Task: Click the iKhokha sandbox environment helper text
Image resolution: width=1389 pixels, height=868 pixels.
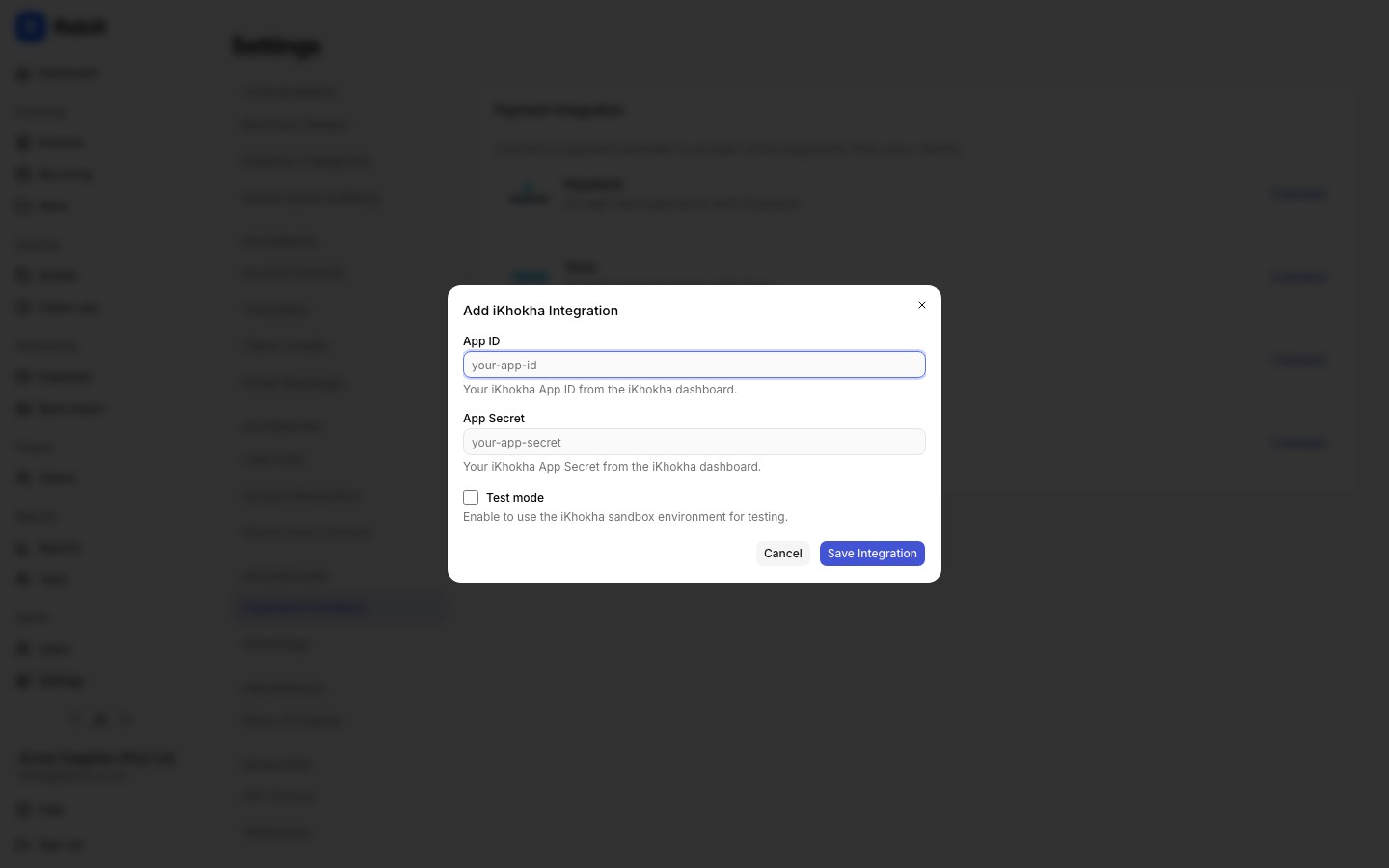Action: (x=625, y=517)
